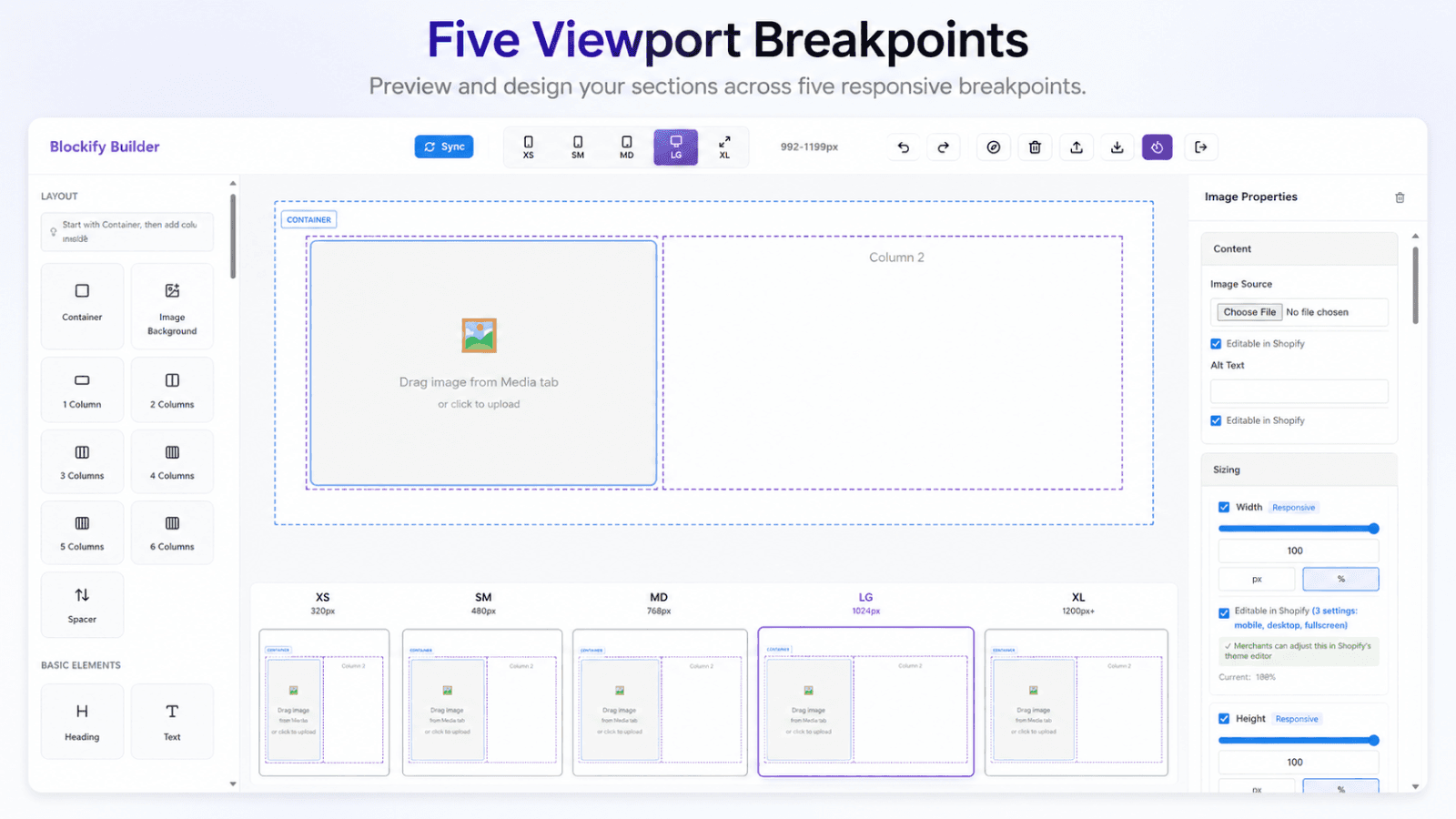The image size is (1456, 819).
Task: Click the image placeholder icon in canvas
Action: click(479, 336)
